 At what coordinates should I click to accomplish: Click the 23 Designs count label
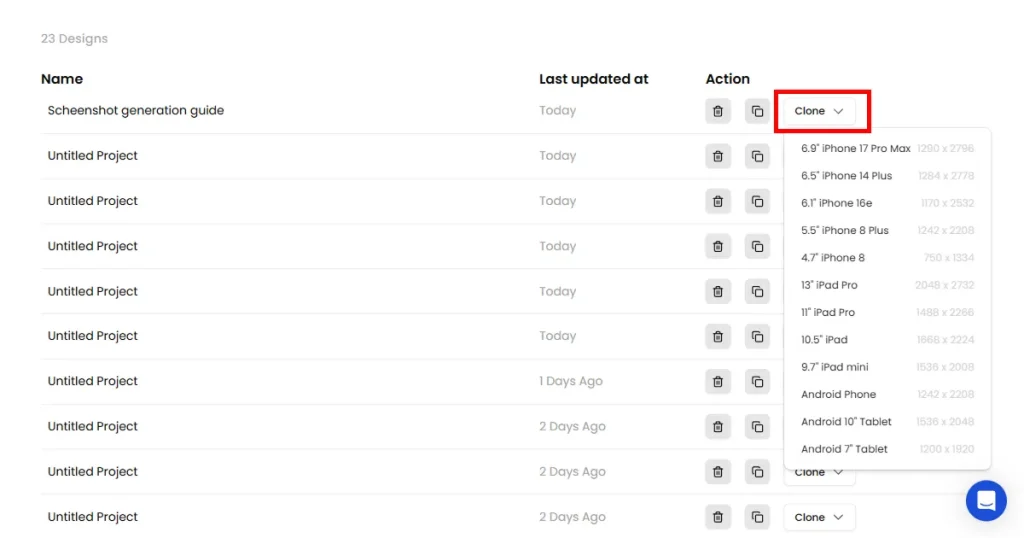tap(74, 39)
